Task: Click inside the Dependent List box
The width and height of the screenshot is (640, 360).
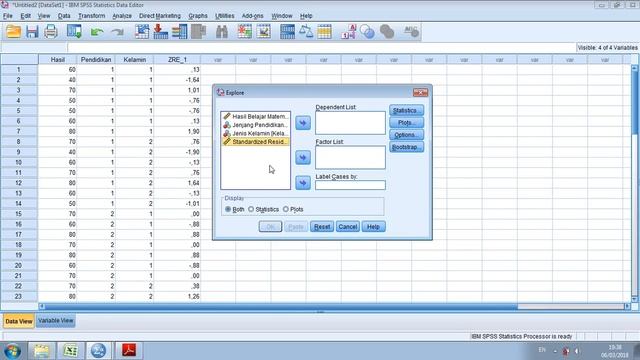Action: coord(350,123)
